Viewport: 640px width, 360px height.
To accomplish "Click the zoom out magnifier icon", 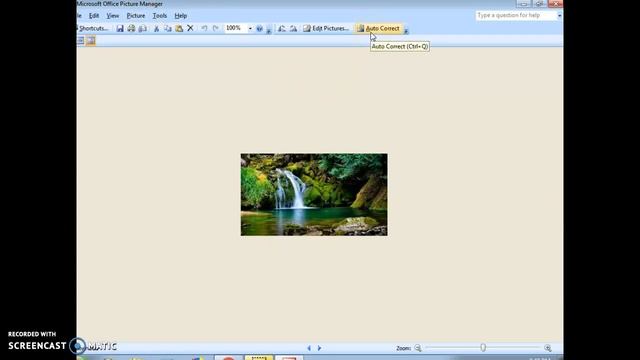I will pyautogui.click(x=418, y=348).
